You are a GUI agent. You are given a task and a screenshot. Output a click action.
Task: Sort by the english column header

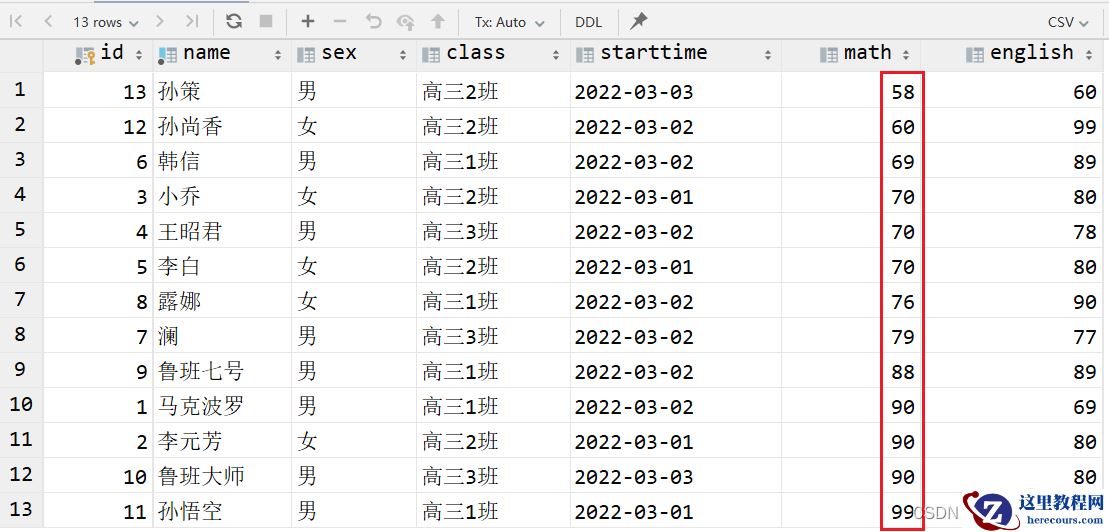click(x=1031, y=54)
